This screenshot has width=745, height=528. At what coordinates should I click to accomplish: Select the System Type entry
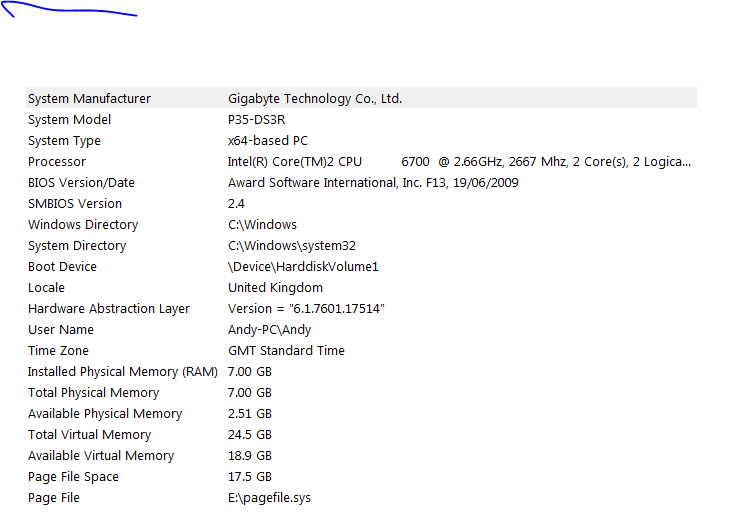[64, 141]
